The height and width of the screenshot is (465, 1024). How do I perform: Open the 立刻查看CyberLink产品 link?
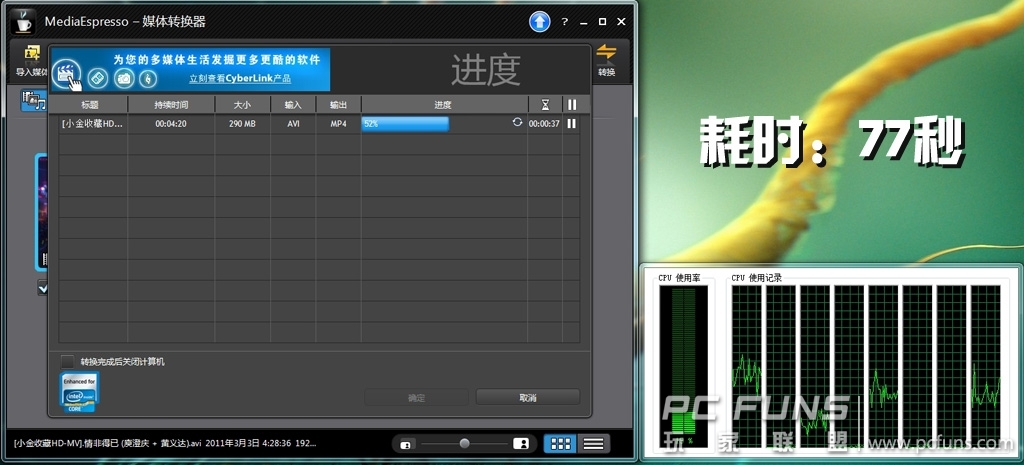pyautogui.click(x=240, y=77)
